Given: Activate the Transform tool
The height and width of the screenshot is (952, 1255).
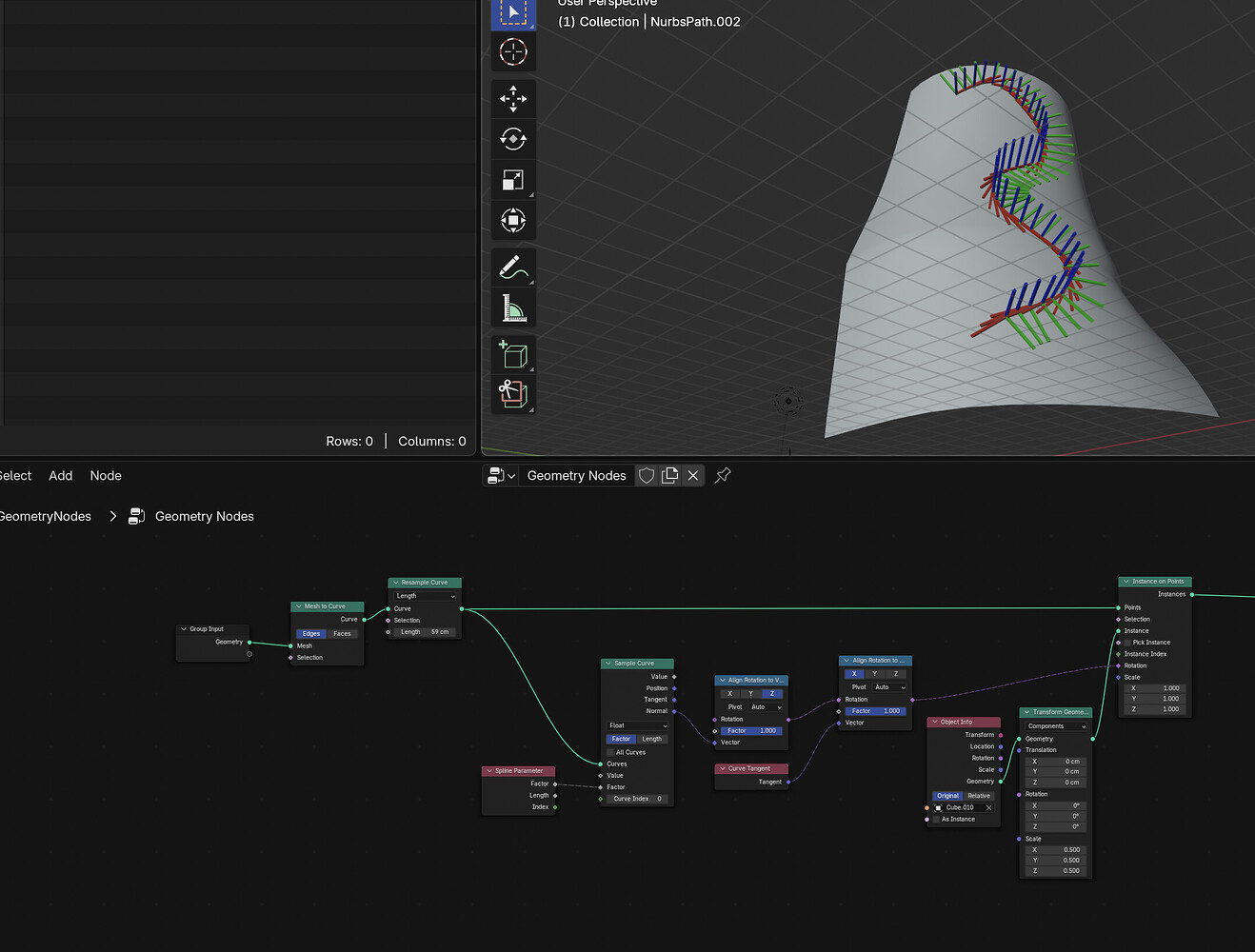Looking at the screenshot, I should (513, 221).
